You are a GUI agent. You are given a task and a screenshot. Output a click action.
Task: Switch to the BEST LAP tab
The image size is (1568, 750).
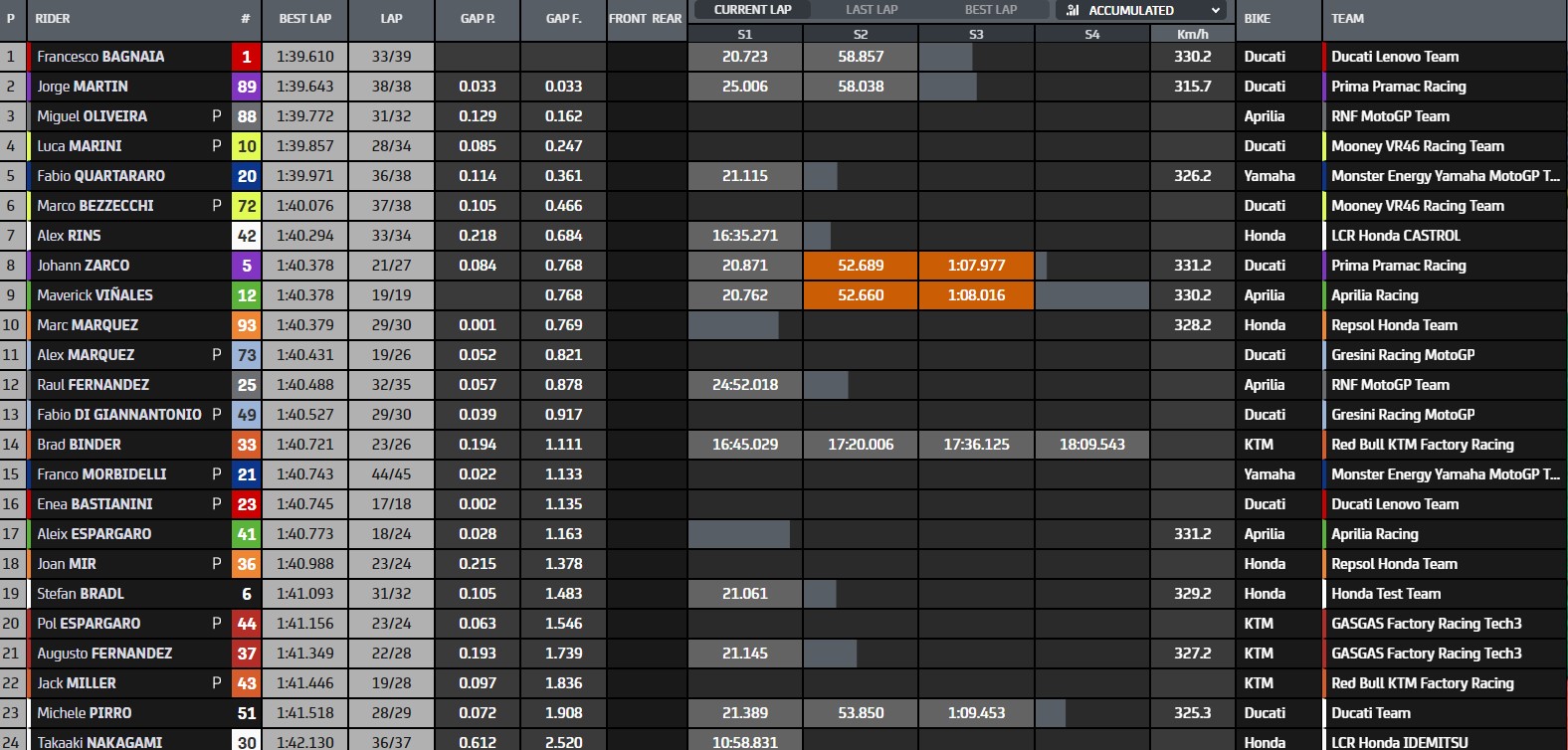991,10
